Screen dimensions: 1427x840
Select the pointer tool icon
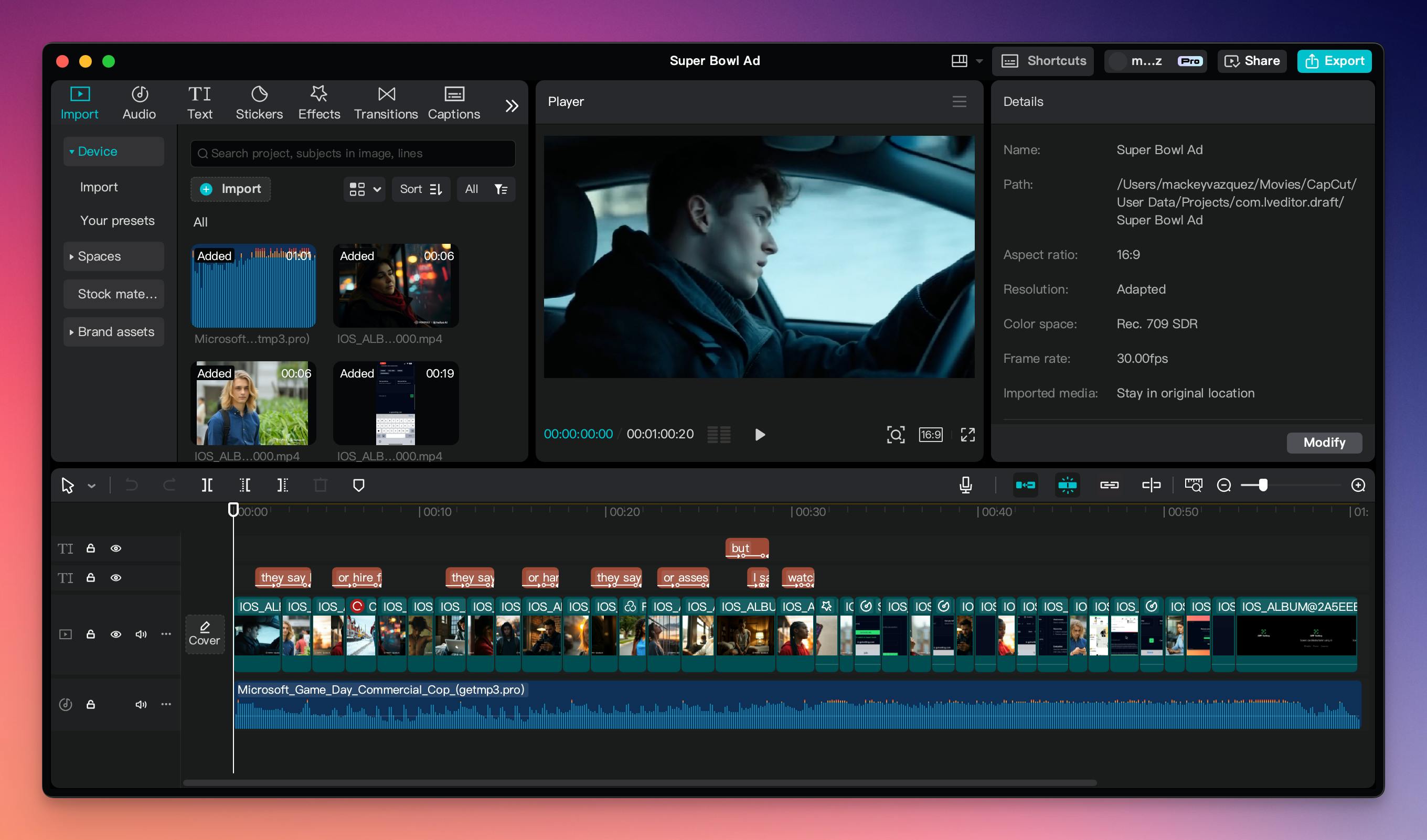pyautogui.click(x=68, y=485)
